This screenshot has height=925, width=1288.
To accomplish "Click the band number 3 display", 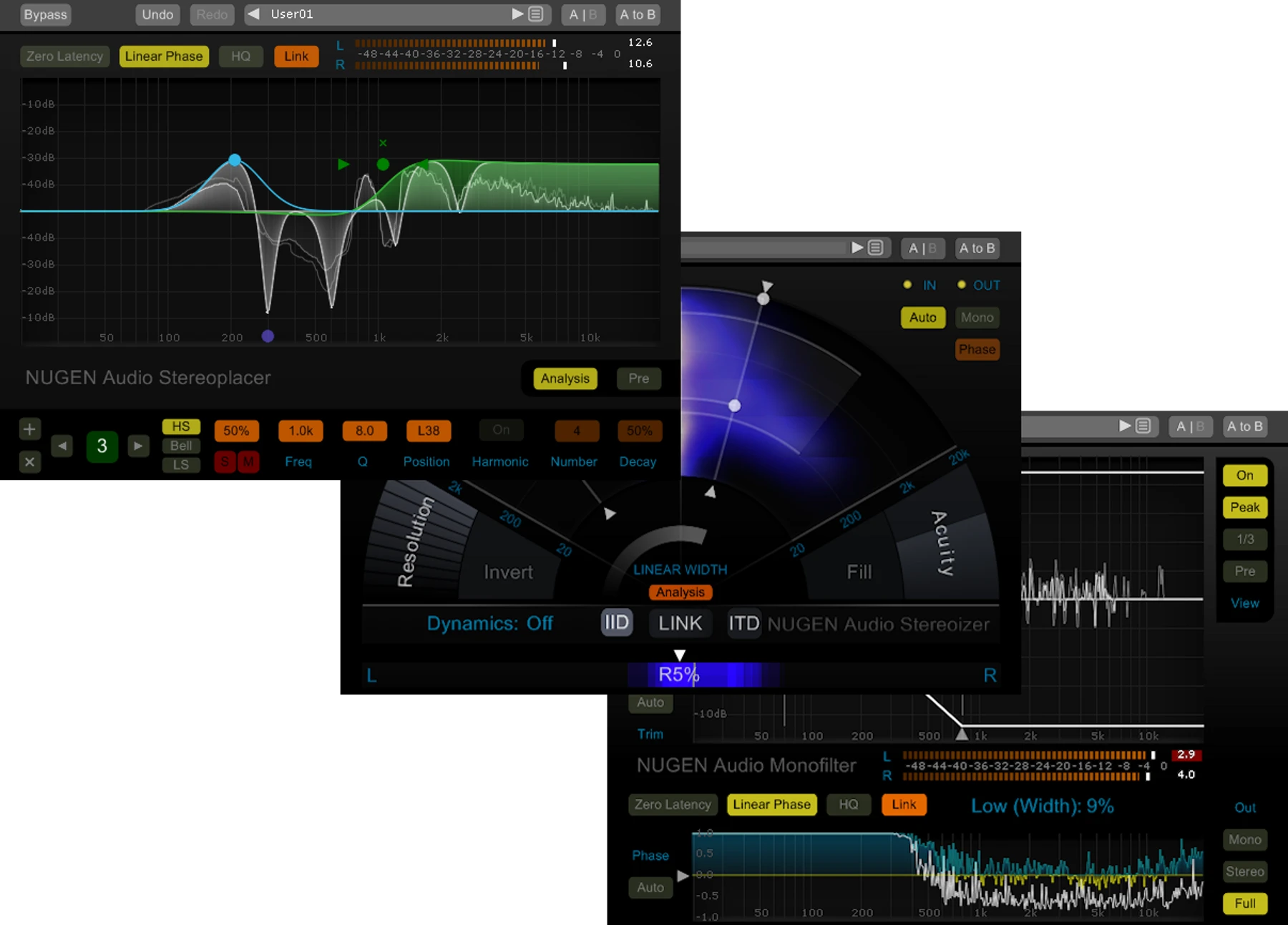I will coord(102,446).
